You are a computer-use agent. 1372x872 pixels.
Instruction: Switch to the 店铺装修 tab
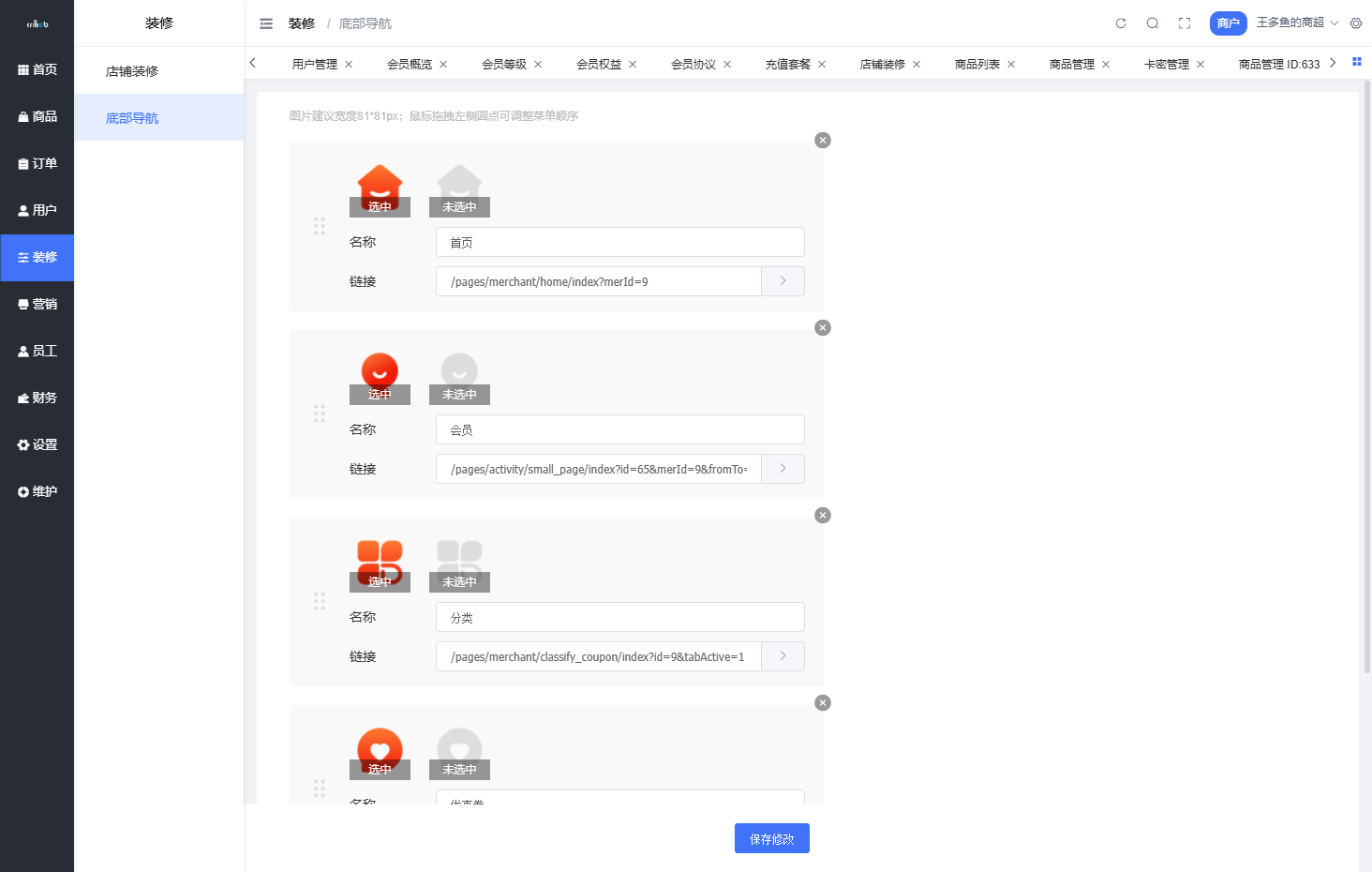pos(882,65)
